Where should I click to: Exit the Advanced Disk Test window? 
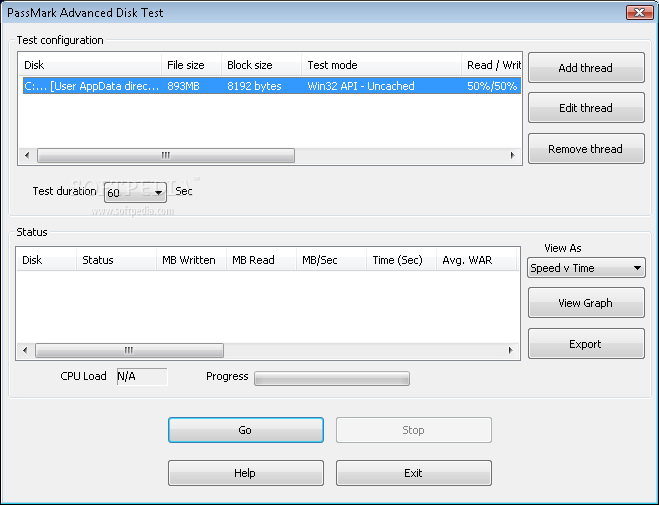(414, 473)
